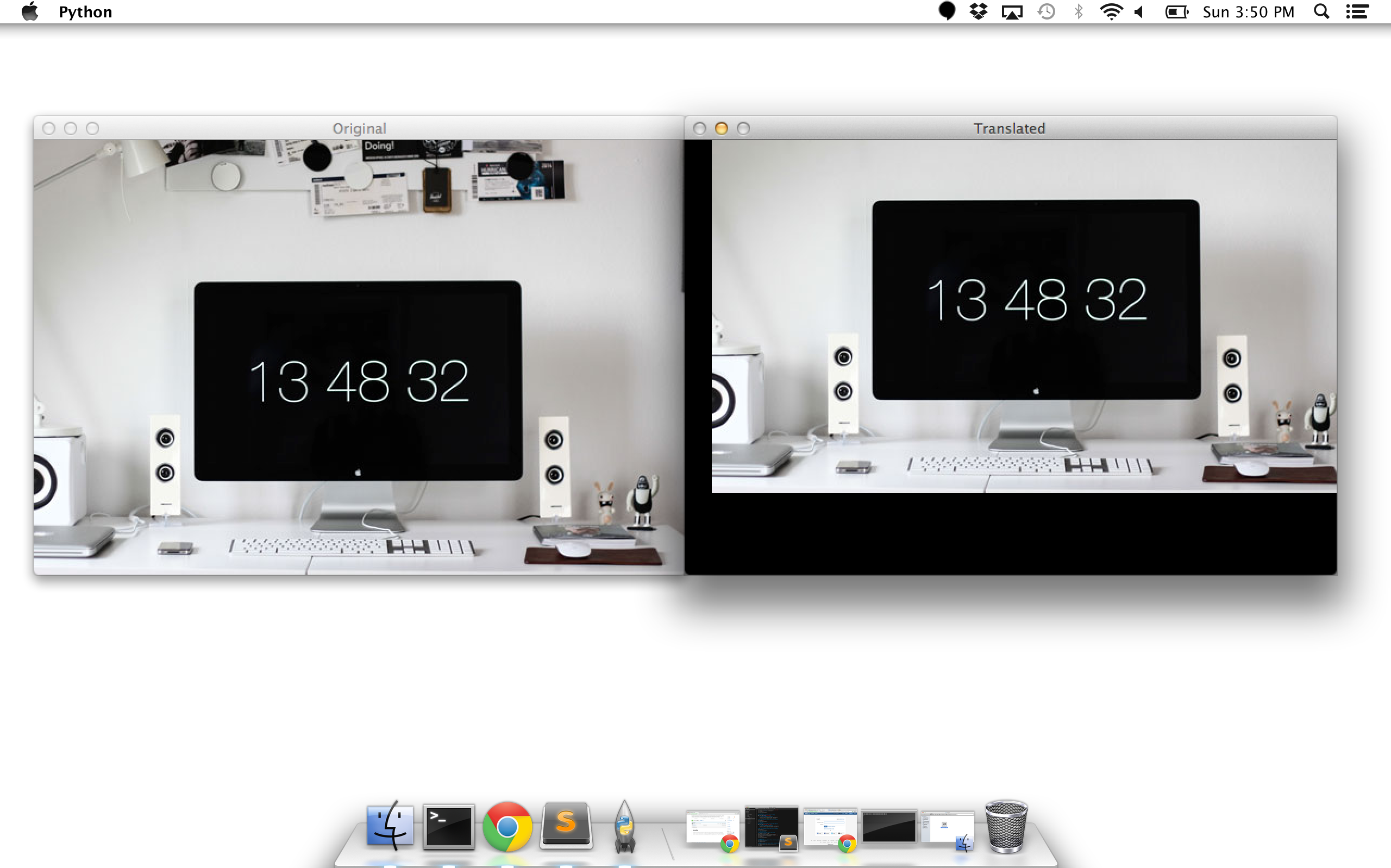Click the Bluetooth status icon
This screenshot has width=1391, height=868.
pyautogui.click(x=1078, y=11)
